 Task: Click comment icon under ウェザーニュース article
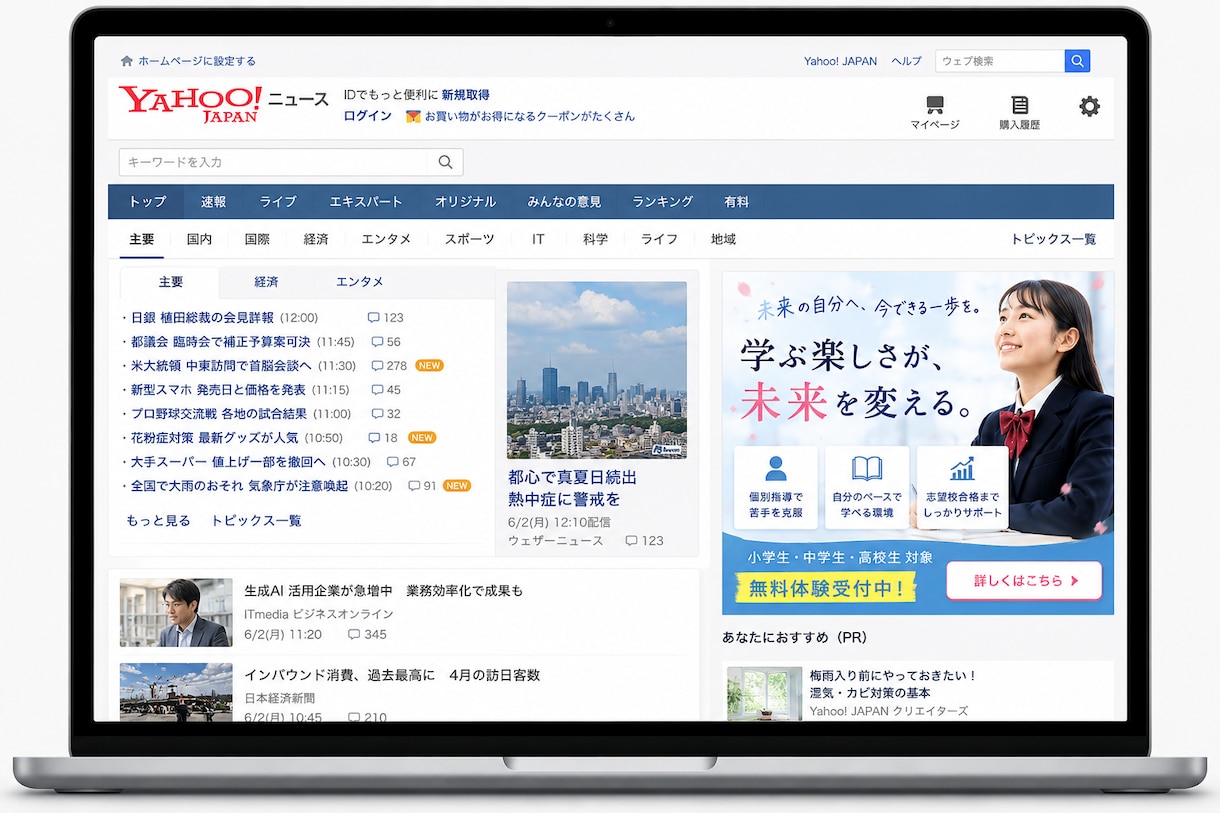coord(631,541)
